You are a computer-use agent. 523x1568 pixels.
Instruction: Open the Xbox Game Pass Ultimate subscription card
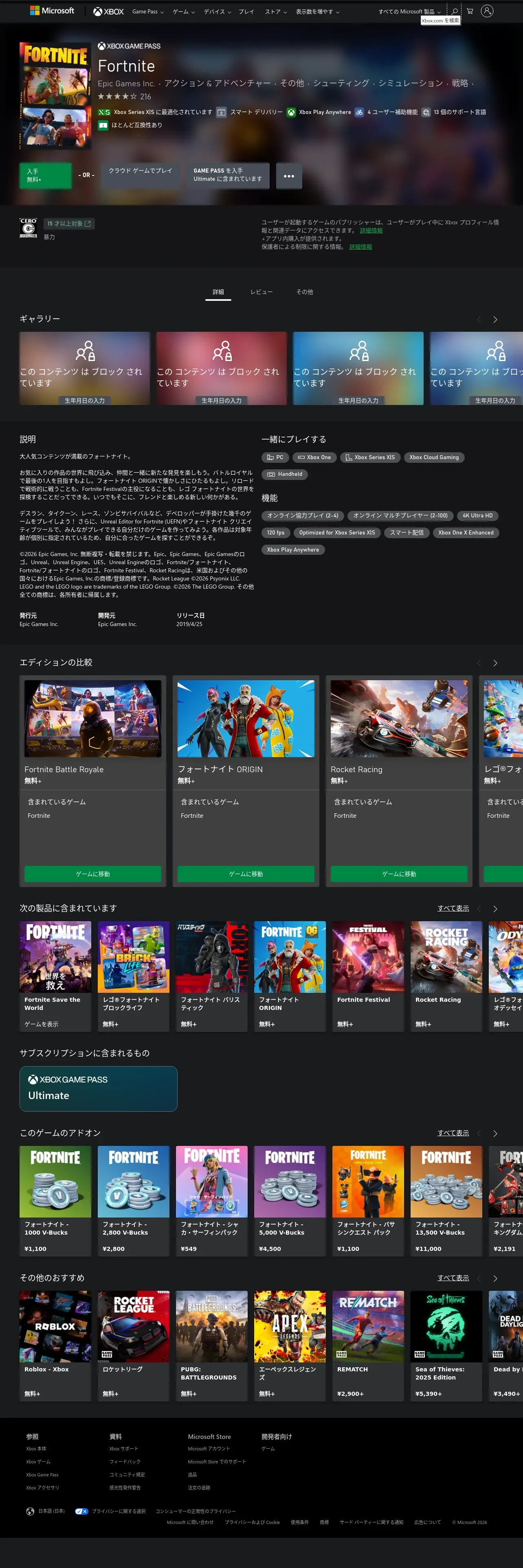(x=99, y=1089)
